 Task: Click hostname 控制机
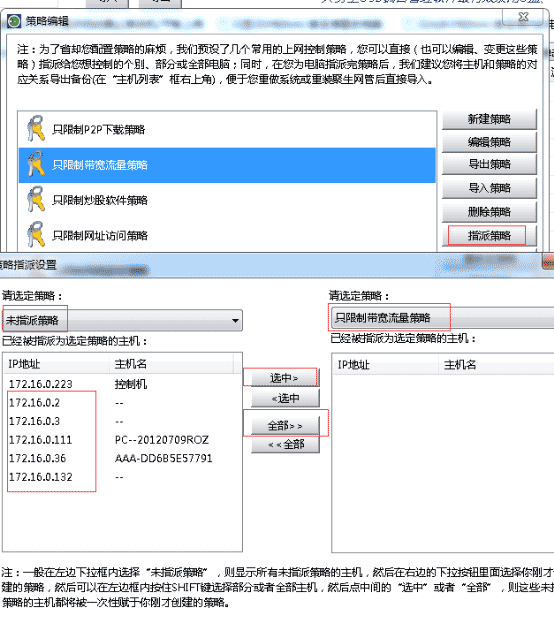131,384
